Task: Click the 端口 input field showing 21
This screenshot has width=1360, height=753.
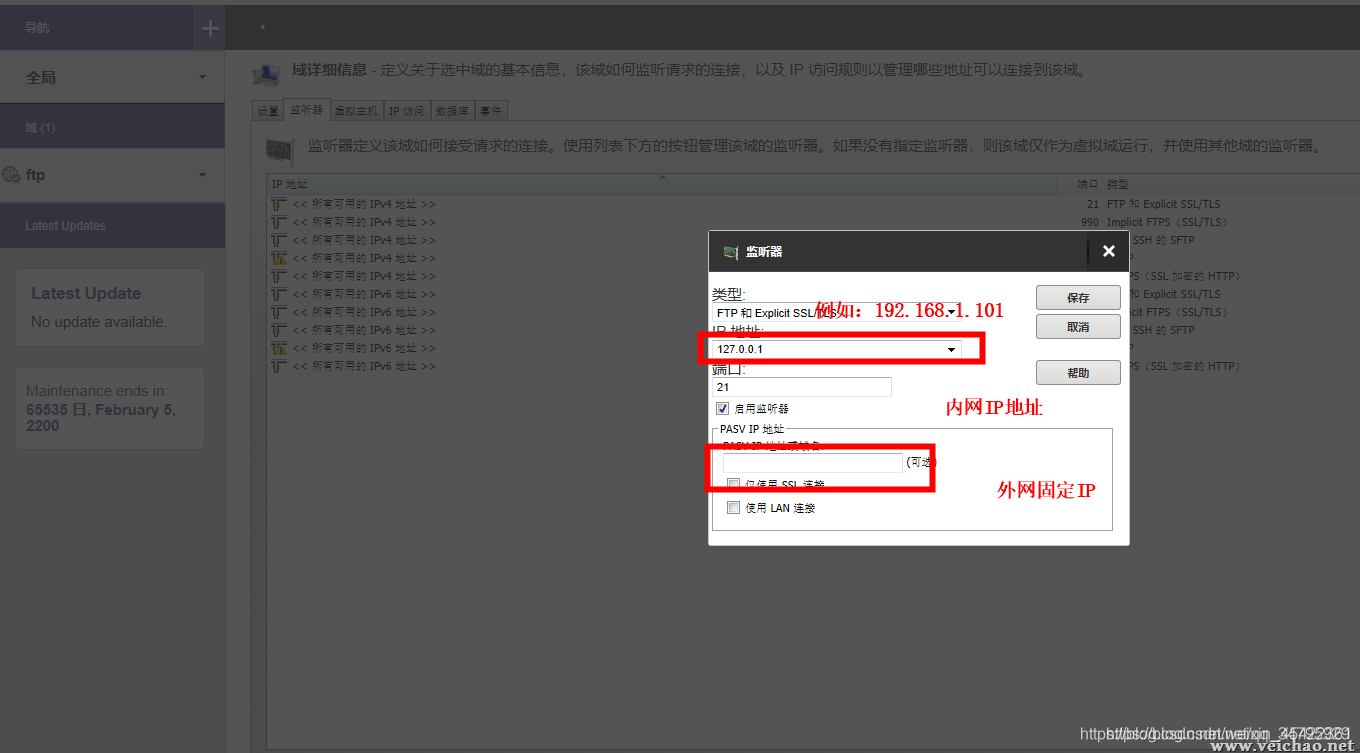Action: (x=801, y=386)
